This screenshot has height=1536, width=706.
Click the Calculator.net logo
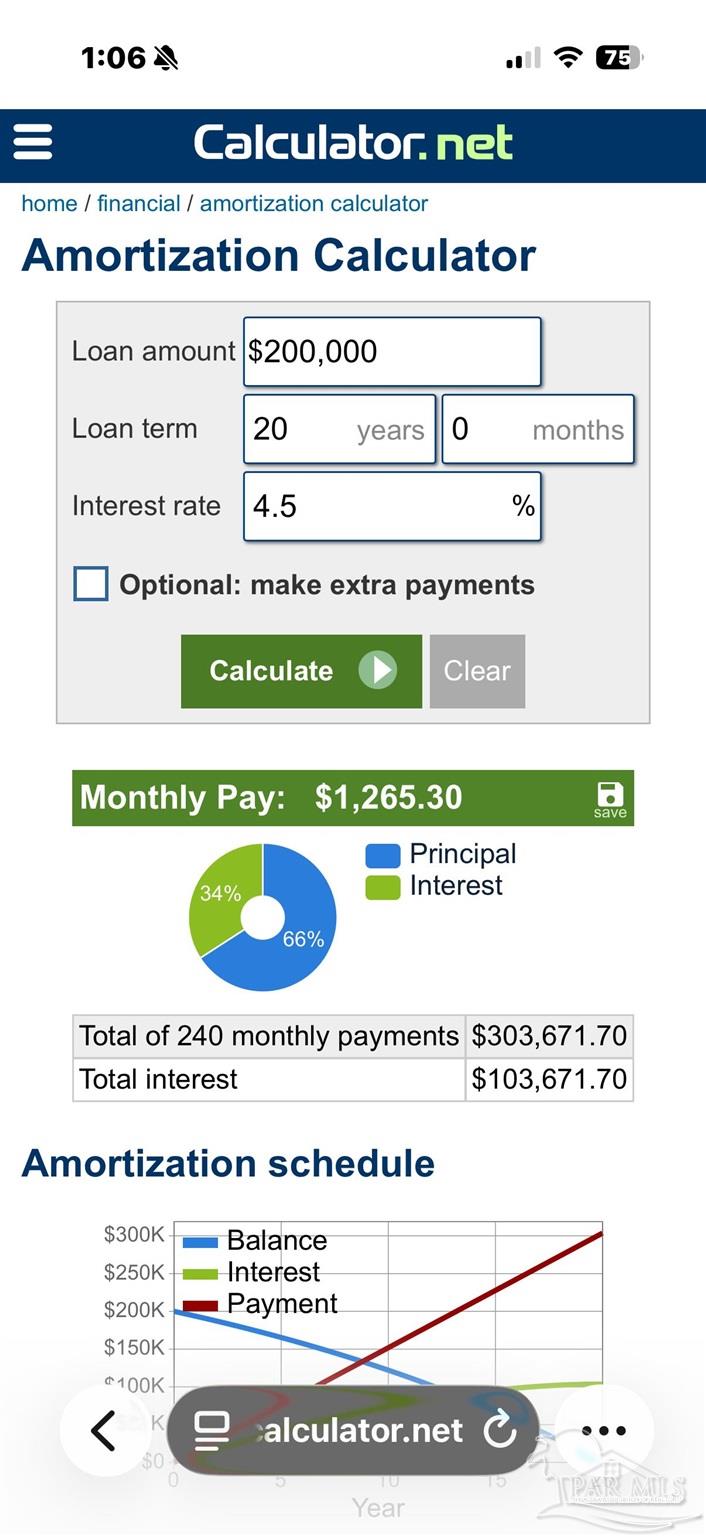(x=353, y=143)
